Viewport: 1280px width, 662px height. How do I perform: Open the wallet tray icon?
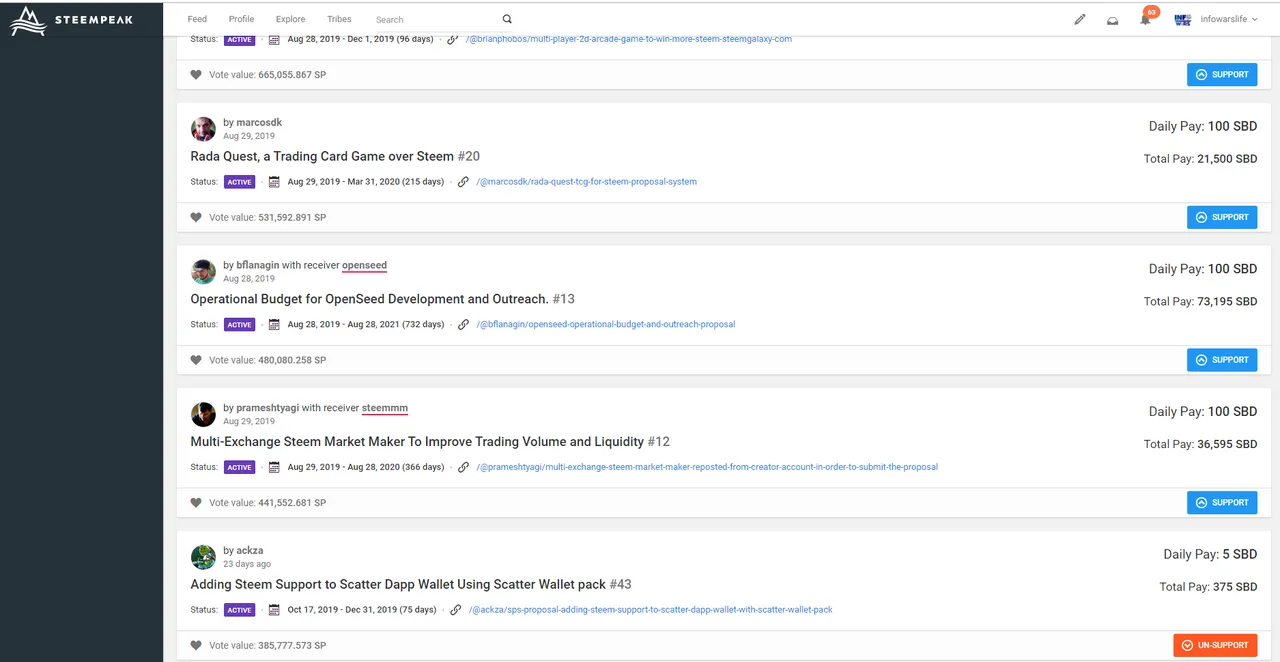[x=1112, y=20]
